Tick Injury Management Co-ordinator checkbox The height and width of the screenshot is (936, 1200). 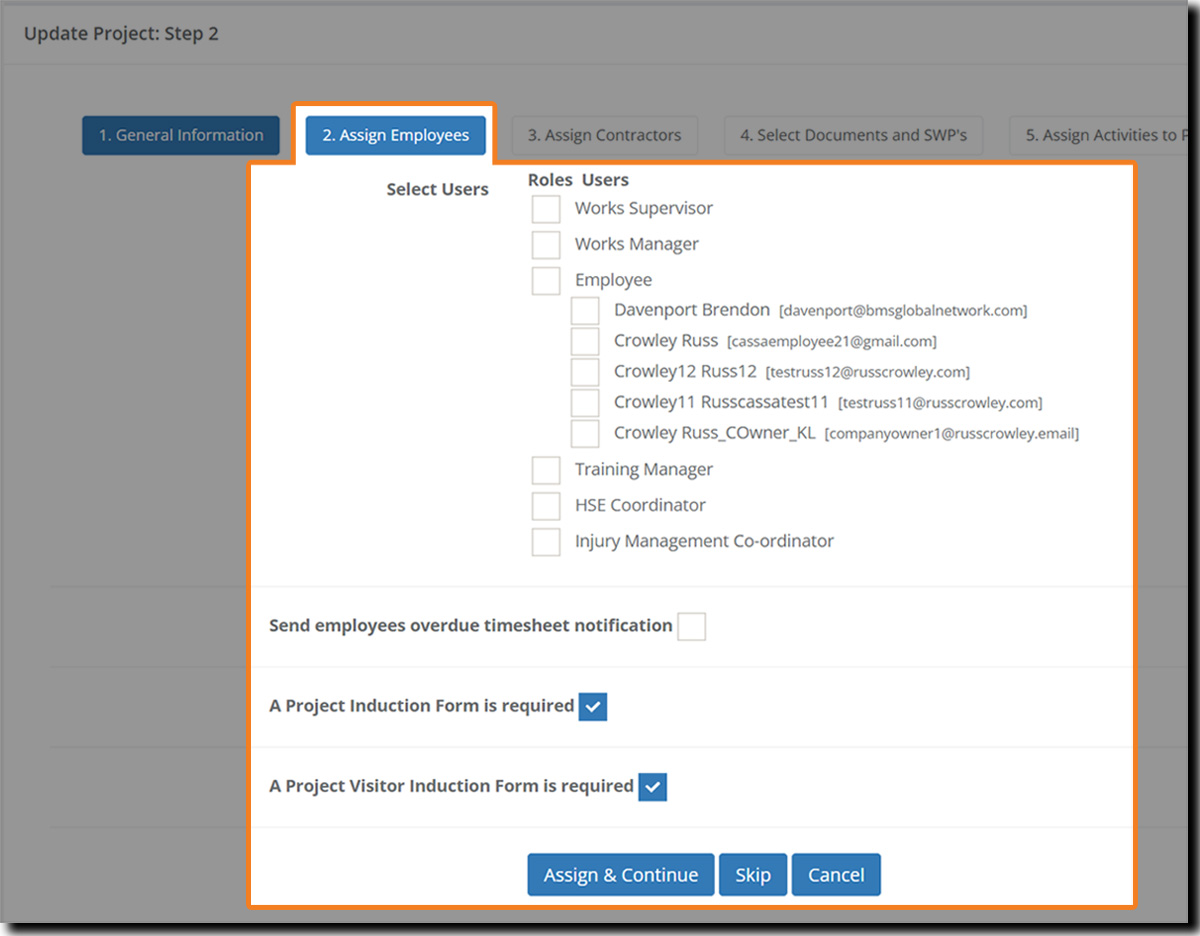(546, 542)
